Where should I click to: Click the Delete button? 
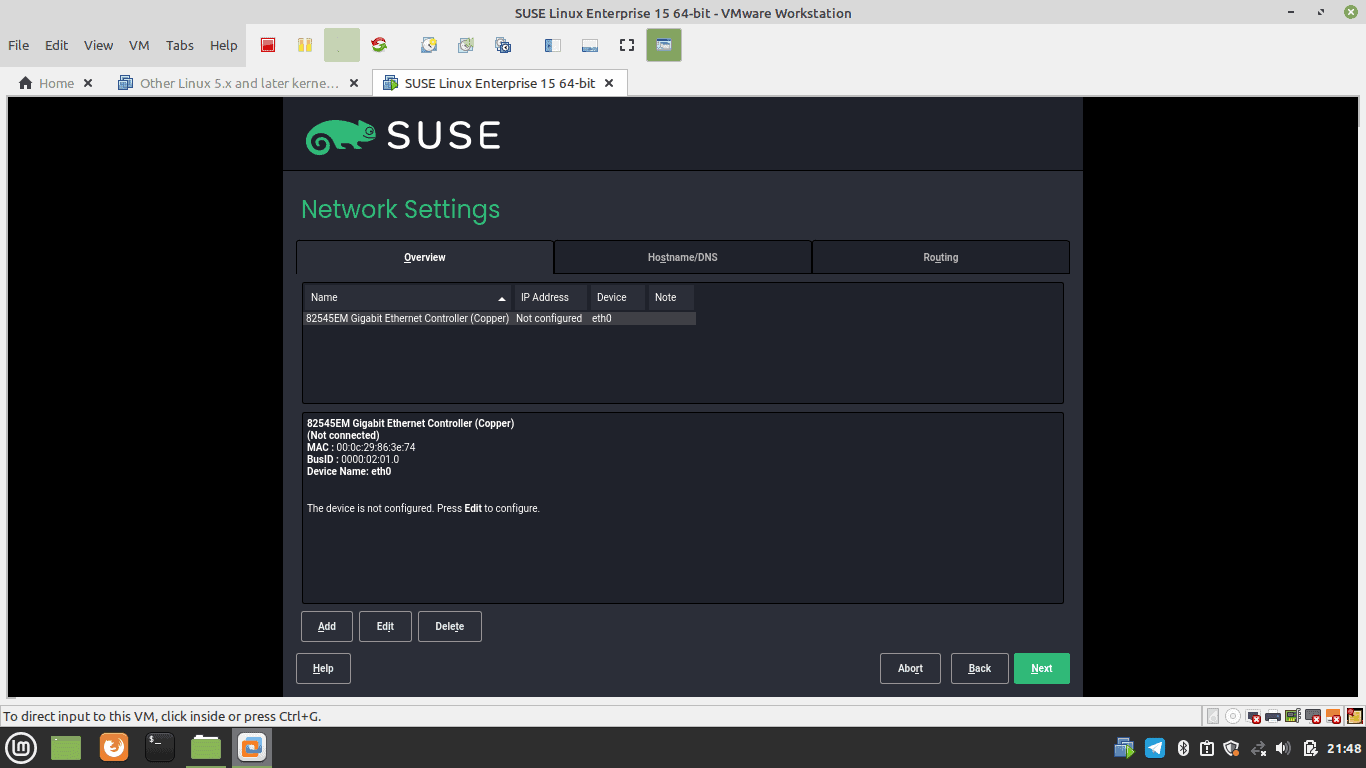(450, 626)
